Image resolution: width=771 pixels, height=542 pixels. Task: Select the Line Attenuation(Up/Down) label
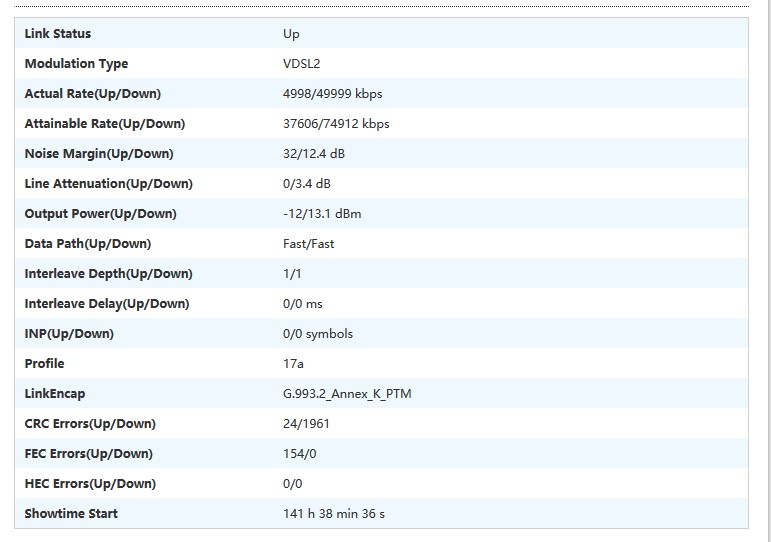click(x=108, y=183)
